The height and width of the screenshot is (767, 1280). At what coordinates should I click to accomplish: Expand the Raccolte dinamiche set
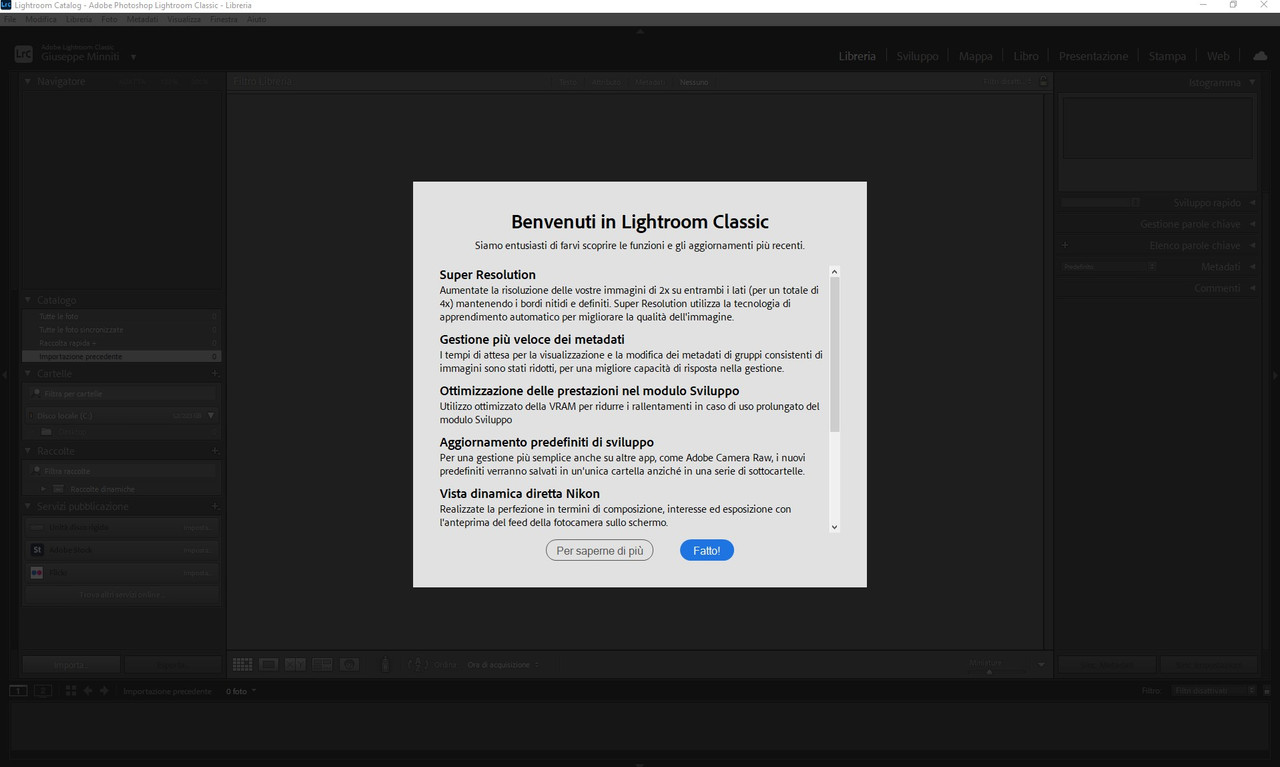(43, 489)
